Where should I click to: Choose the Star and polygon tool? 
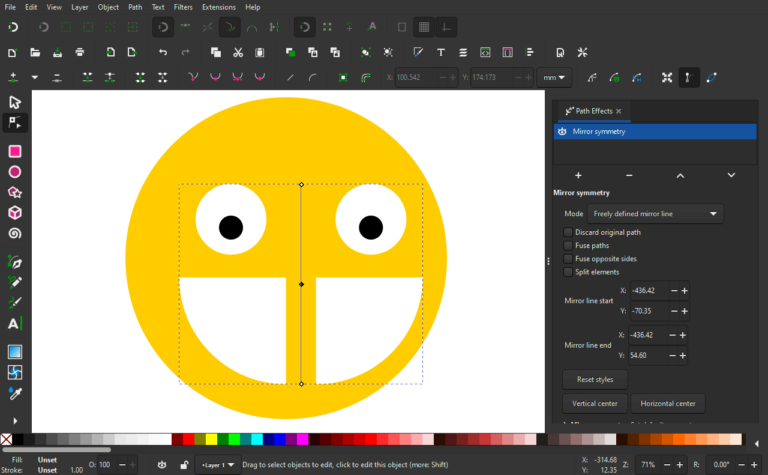pos(15,192)
